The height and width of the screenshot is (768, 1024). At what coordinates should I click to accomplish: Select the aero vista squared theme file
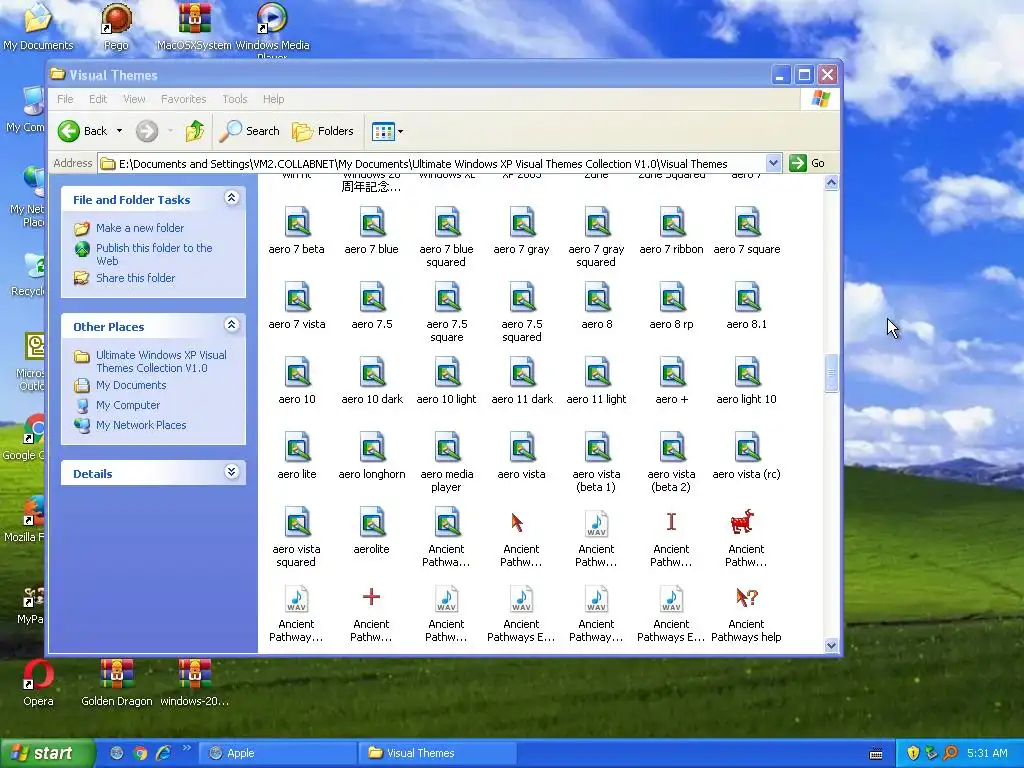point(296,537)
